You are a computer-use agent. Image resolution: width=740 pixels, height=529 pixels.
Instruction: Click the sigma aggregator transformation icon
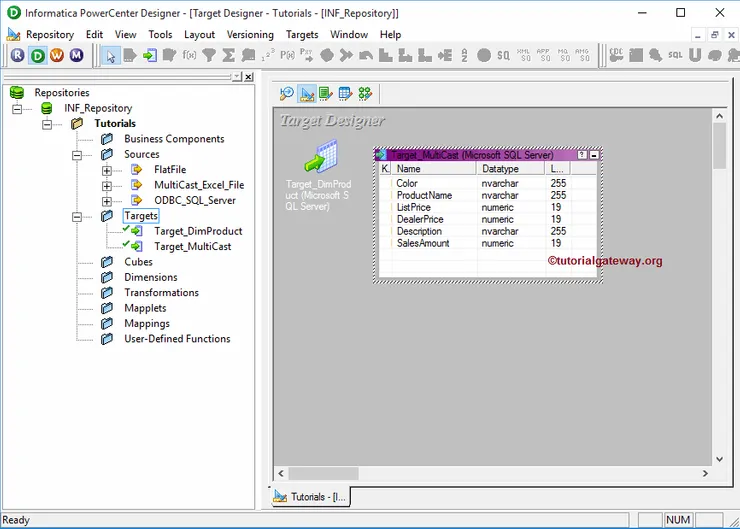tap(228, 56)
